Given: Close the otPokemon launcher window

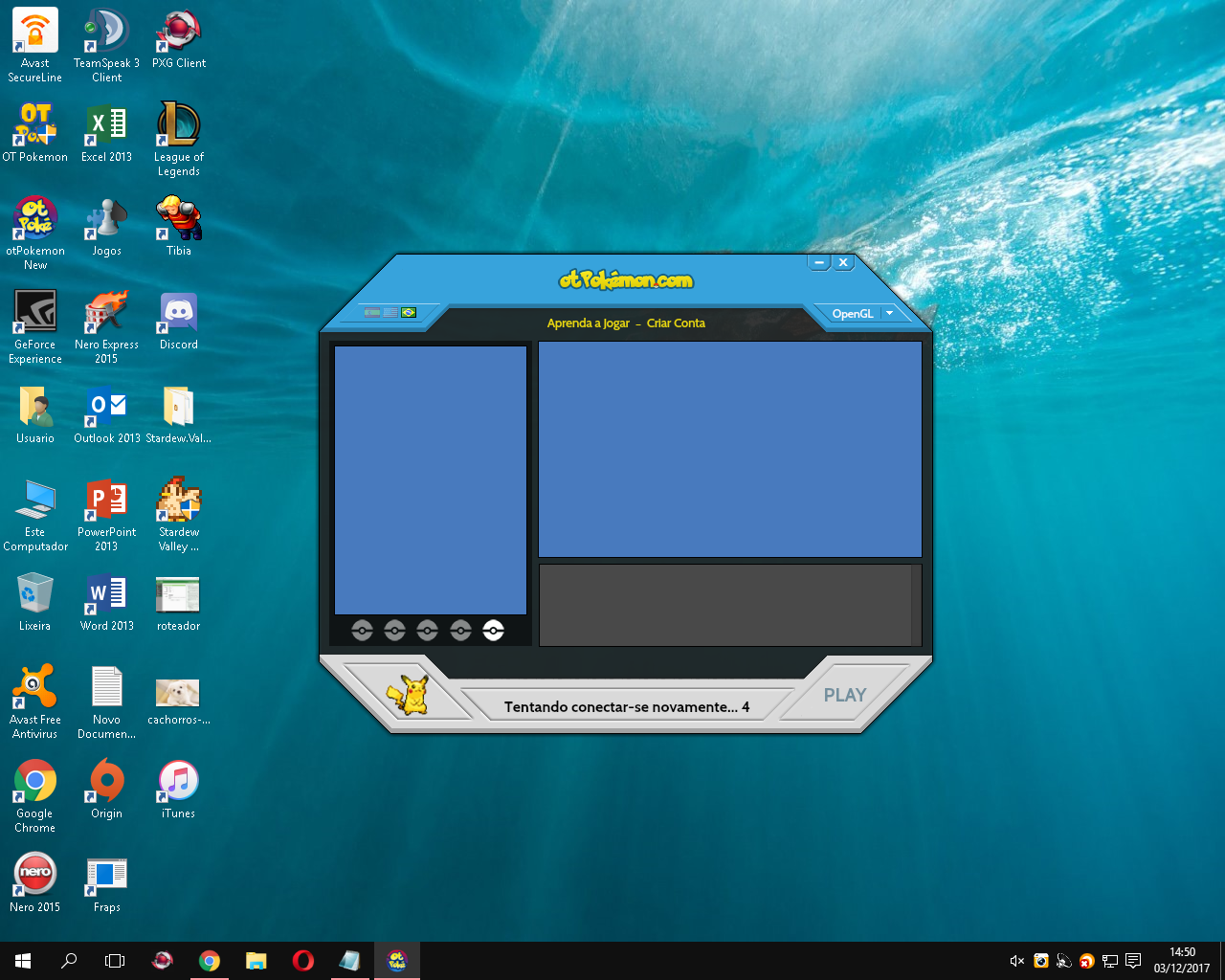Looking at the screenshot, I should [843, 262].
